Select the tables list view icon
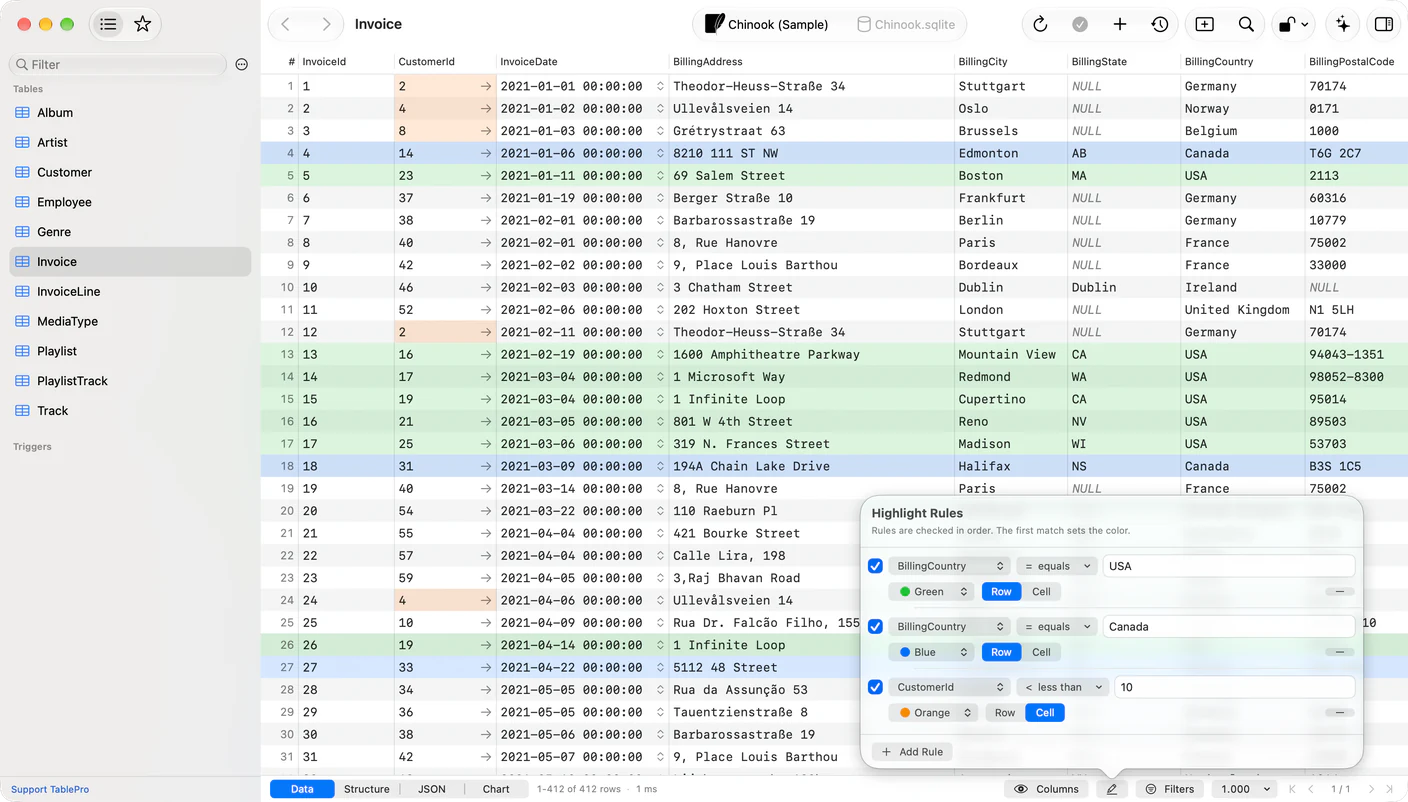 point(108,24)
